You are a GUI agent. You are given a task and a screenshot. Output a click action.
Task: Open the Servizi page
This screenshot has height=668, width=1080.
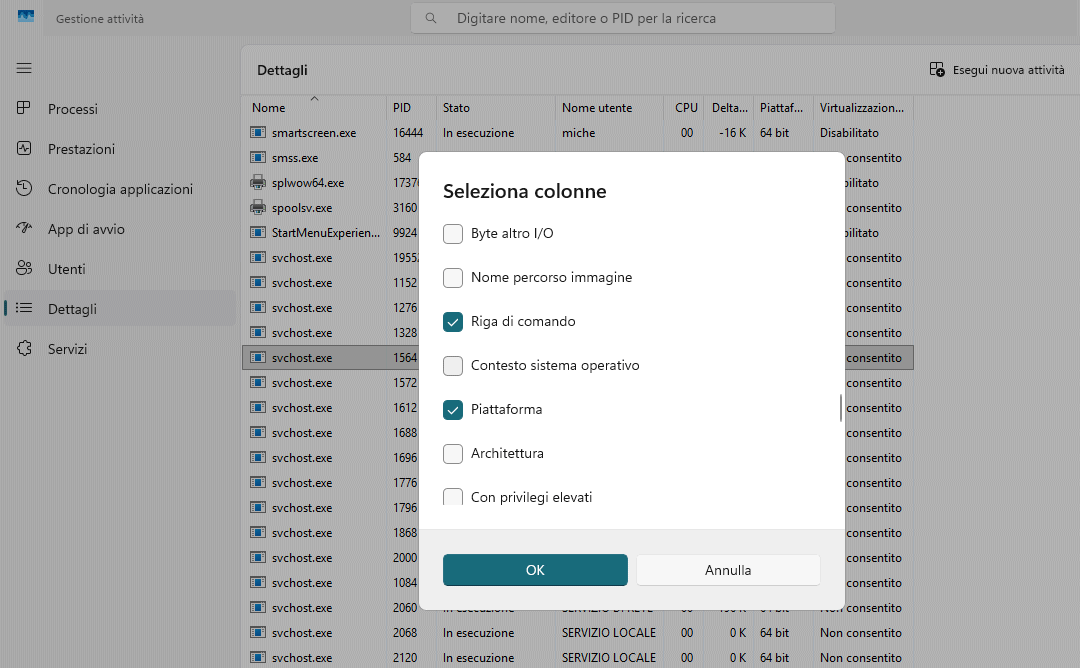120,348
